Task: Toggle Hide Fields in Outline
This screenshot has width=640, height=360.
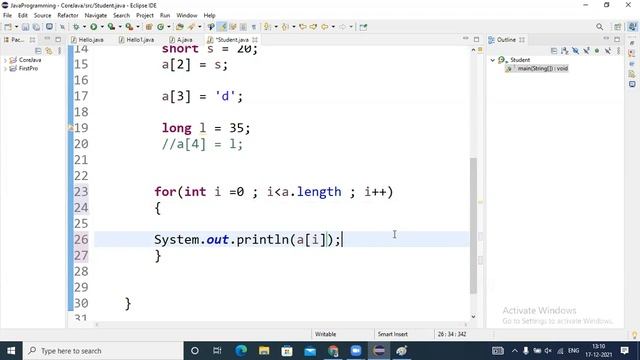Action: click(576, 51)
